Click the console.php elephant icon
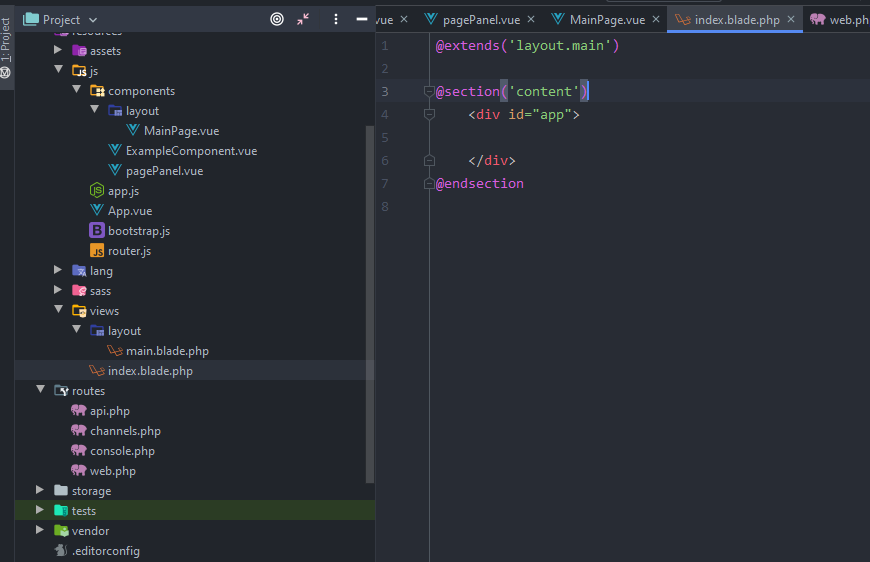This screenshot has height=562, width=870. tap(79, 450)
